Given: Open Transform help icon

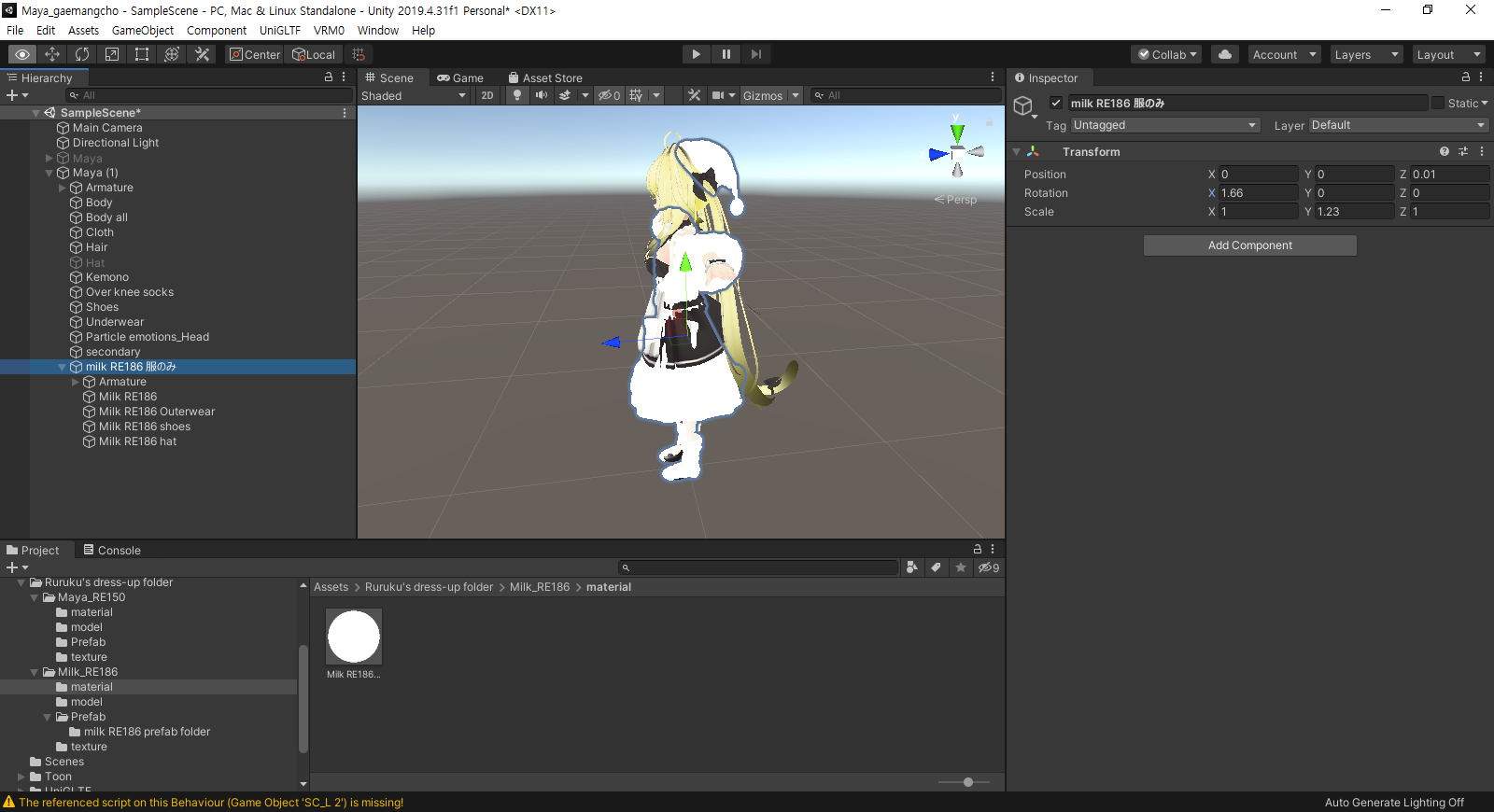Looking at the screenshot, I should 1445,151.
